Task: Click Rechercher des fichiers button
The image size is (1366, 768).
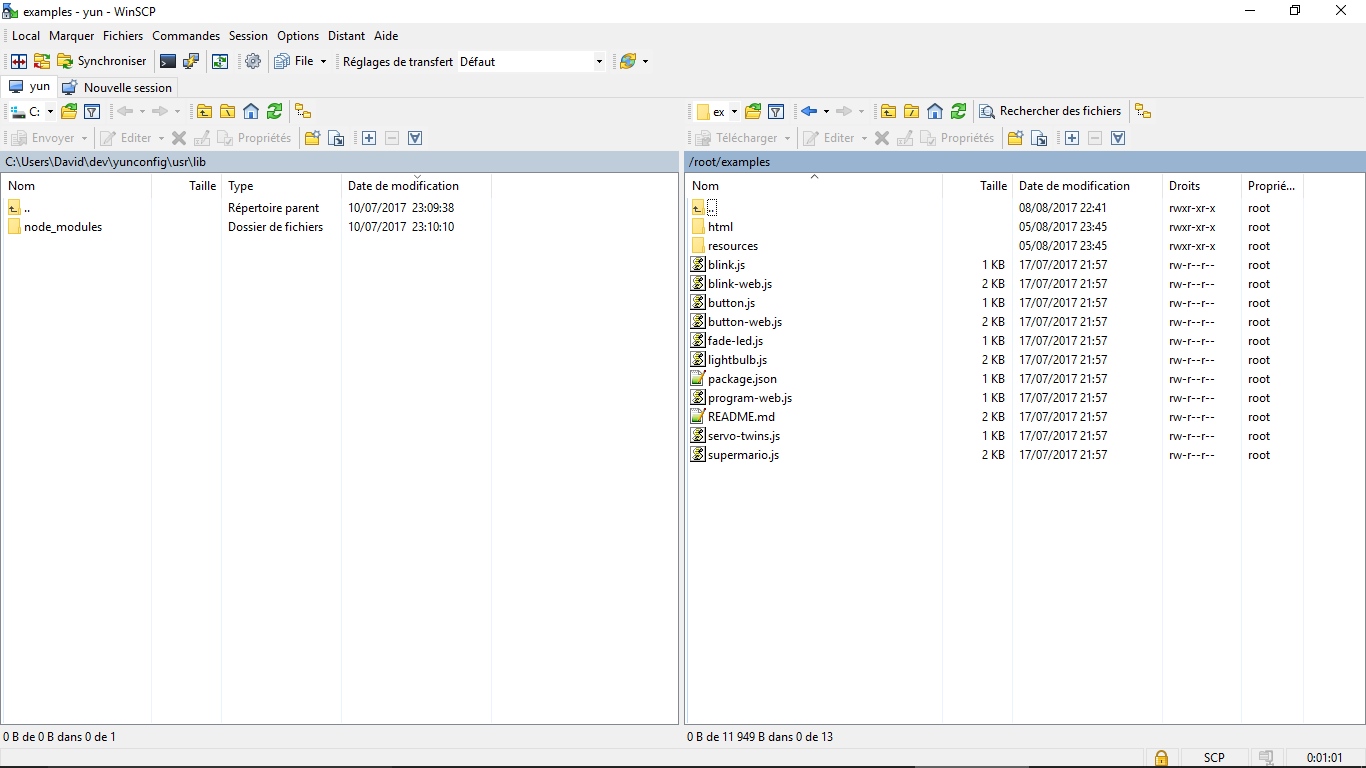Action: (x=1050, y=111)
